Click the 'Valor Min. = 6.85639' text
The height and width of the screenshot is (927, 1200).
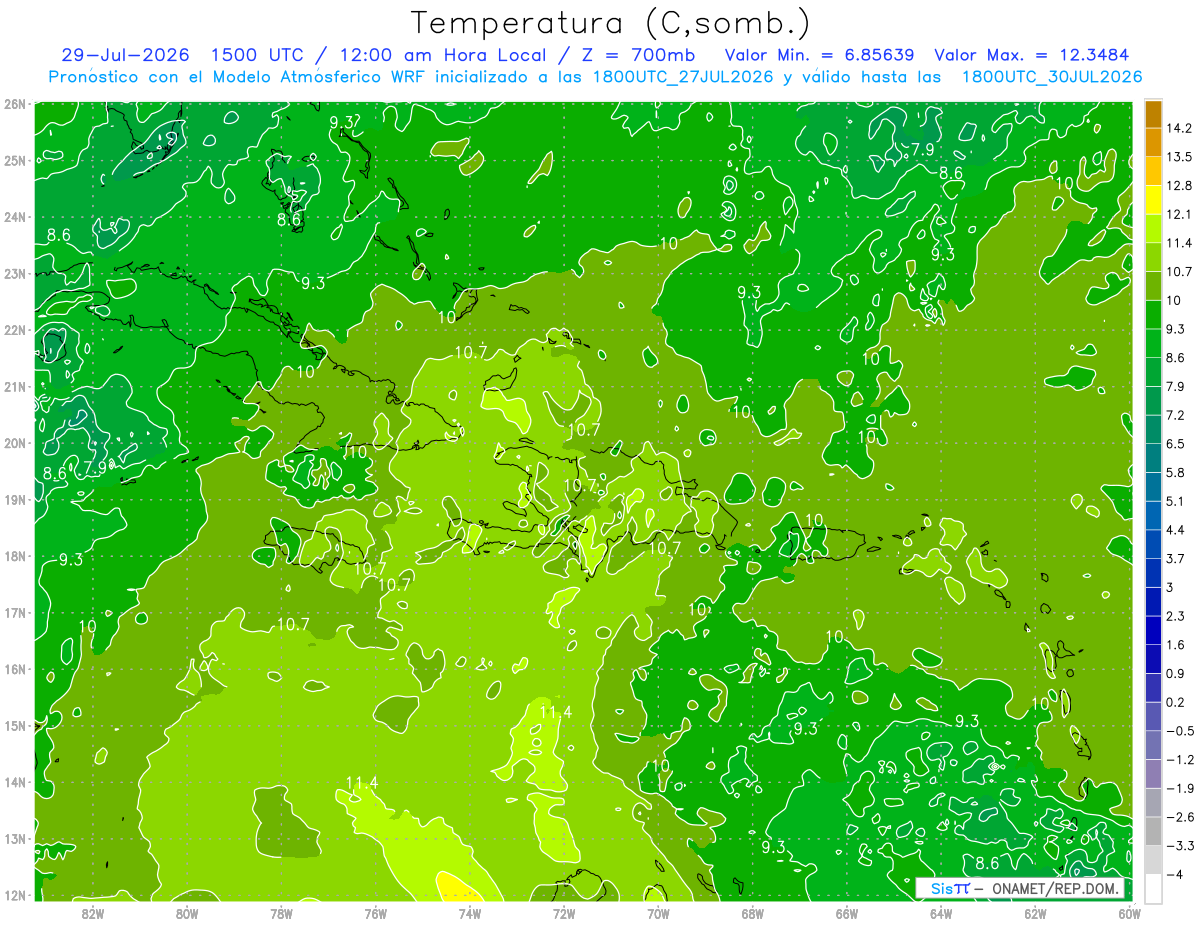pyautogui.click(x=822, y=55)
